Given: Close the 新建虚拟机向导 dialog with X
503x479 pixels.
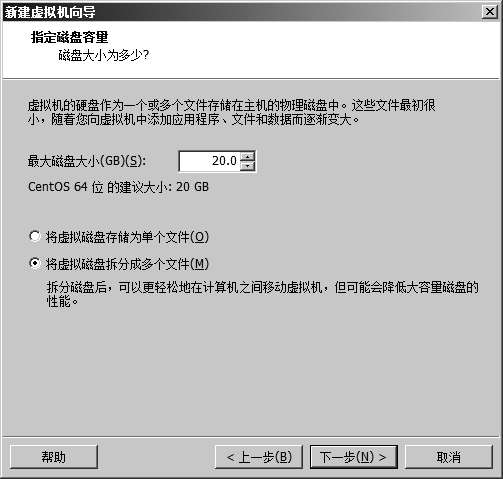Looking at the screenshot, I should click(490, 12).
